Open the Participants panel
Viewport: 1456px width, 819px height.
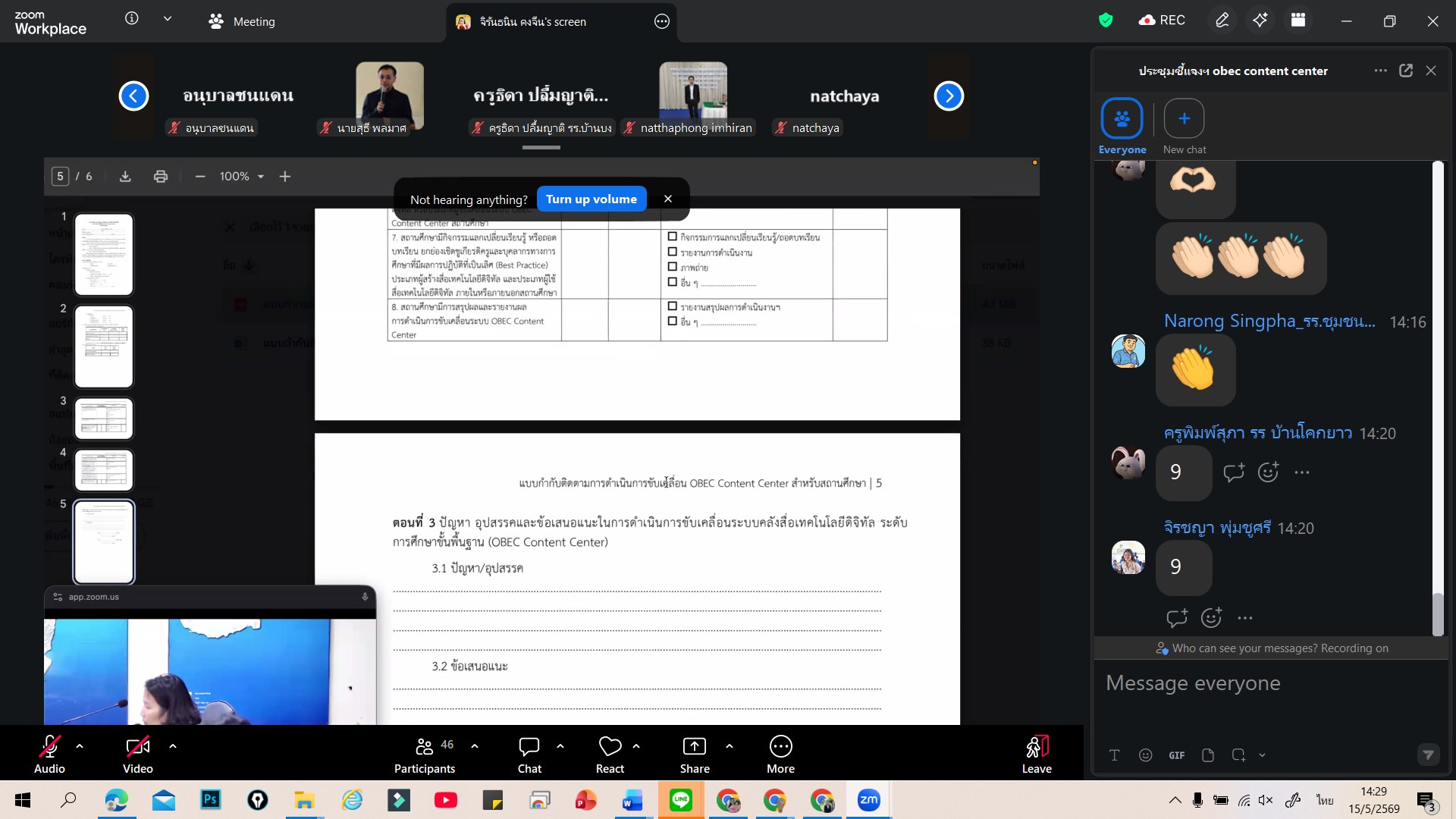(425, 754)
